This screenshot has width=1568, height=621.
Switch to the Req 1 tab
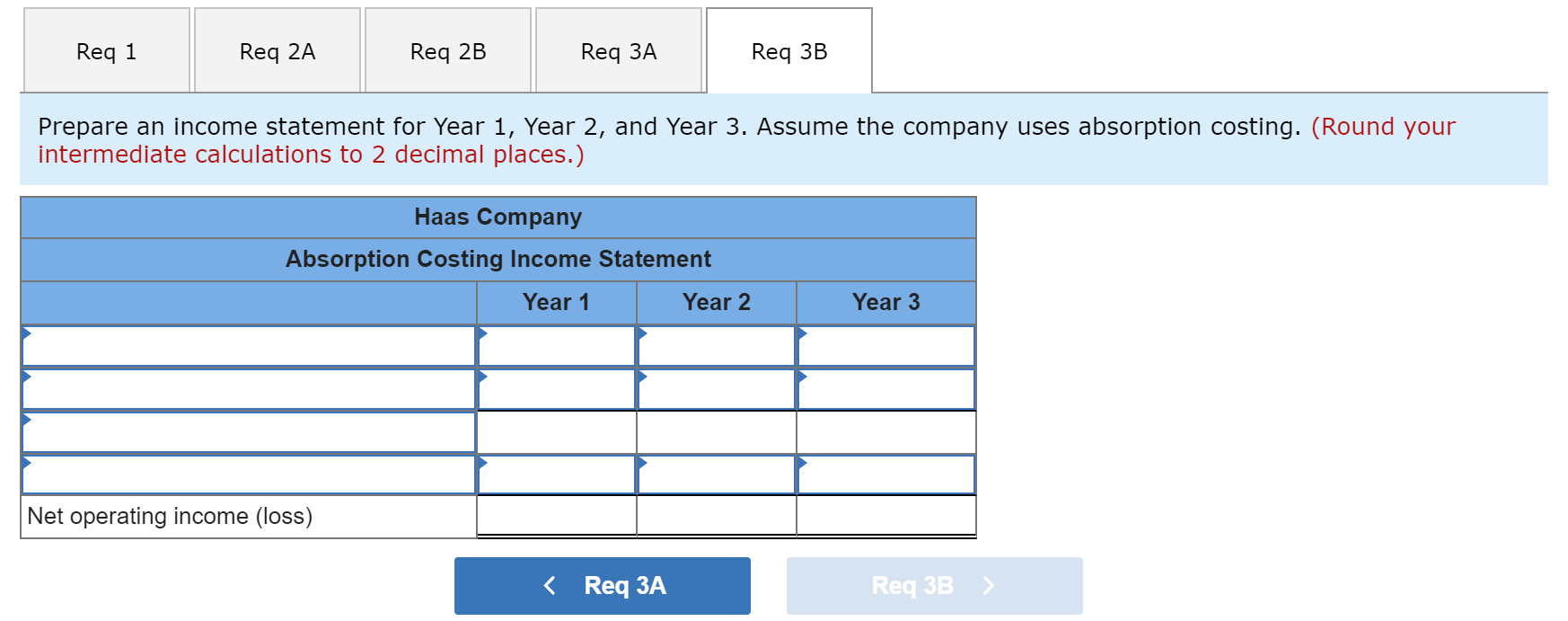point(106,50)
